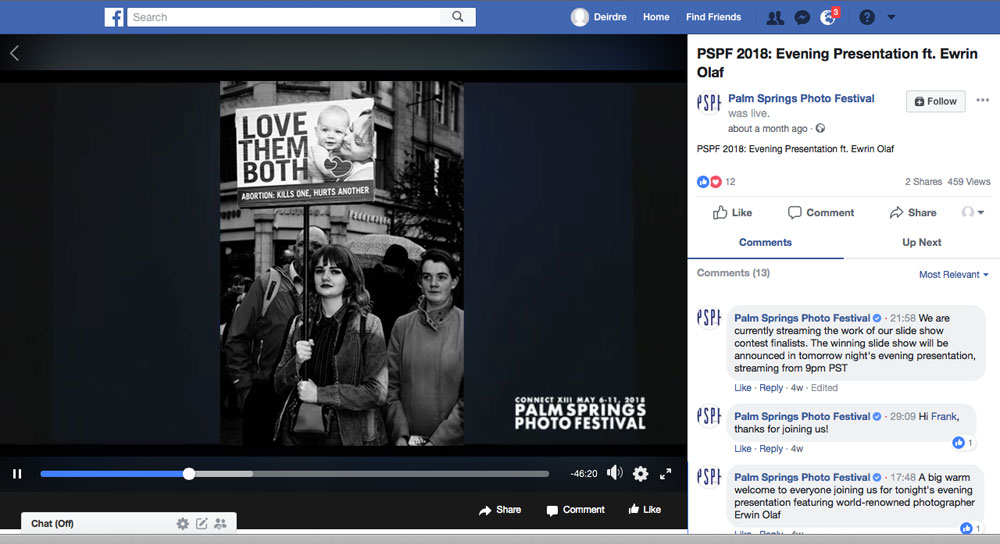This screenshot has height=544, width=1000.
Task: Follow Palm Springs Photo Festival
Action: [935, 101]
